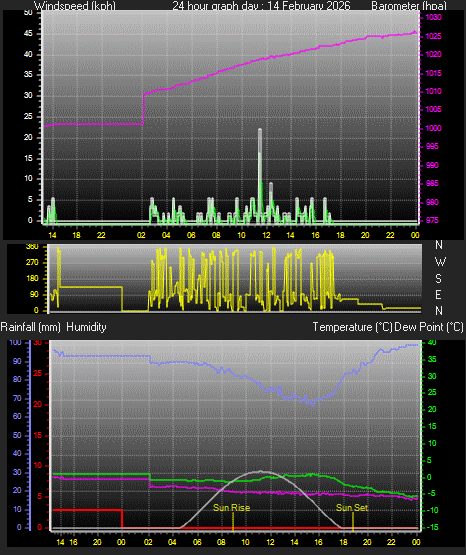Viewport: 466px width, 555px height.
Task: Click the 975 barometer axis value
Action: click(x=432, y=220)
